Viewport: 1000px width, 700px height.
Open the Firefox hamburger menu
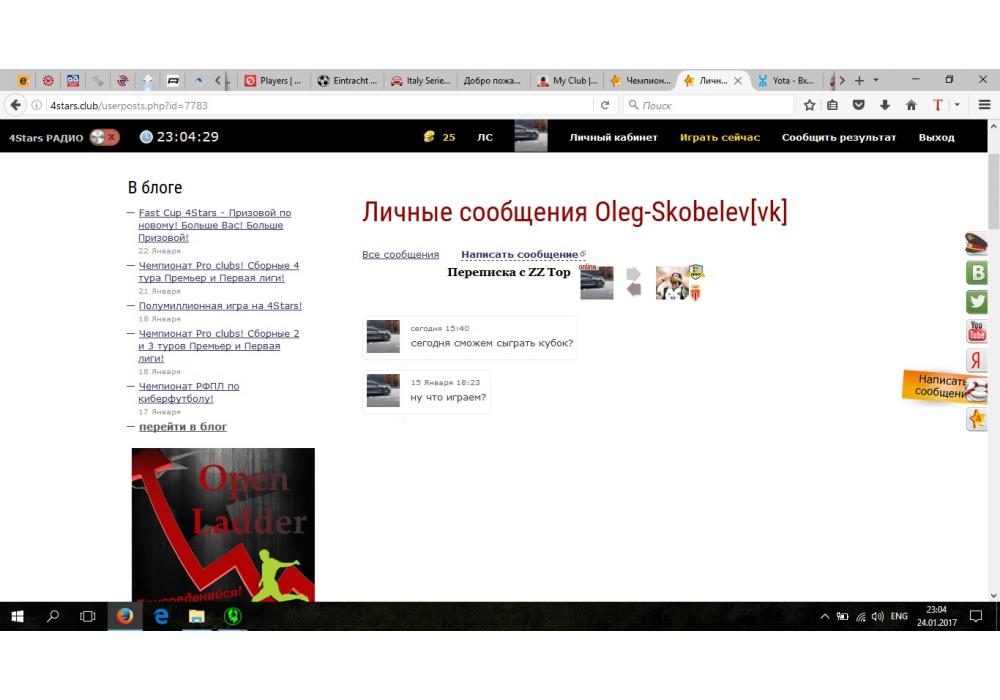coord(985,105)
